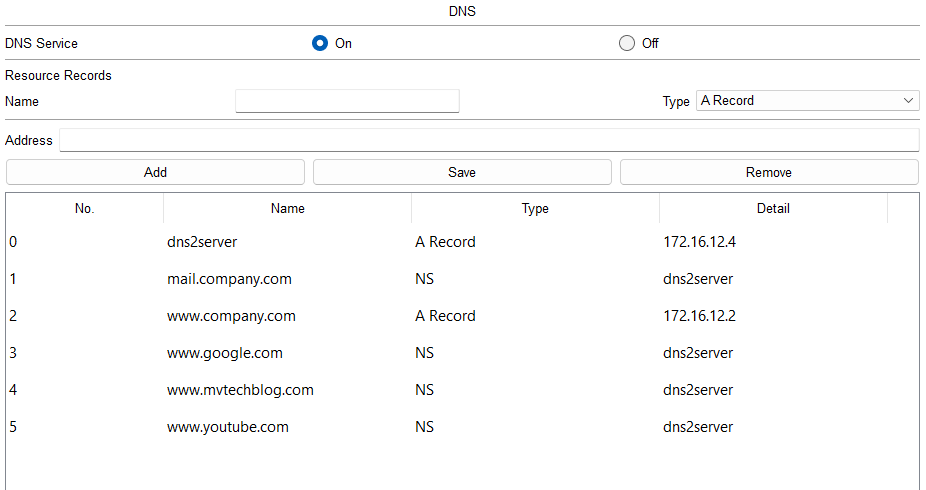Click the NS type cell for www.youtube.com

(x=425, y=427)
